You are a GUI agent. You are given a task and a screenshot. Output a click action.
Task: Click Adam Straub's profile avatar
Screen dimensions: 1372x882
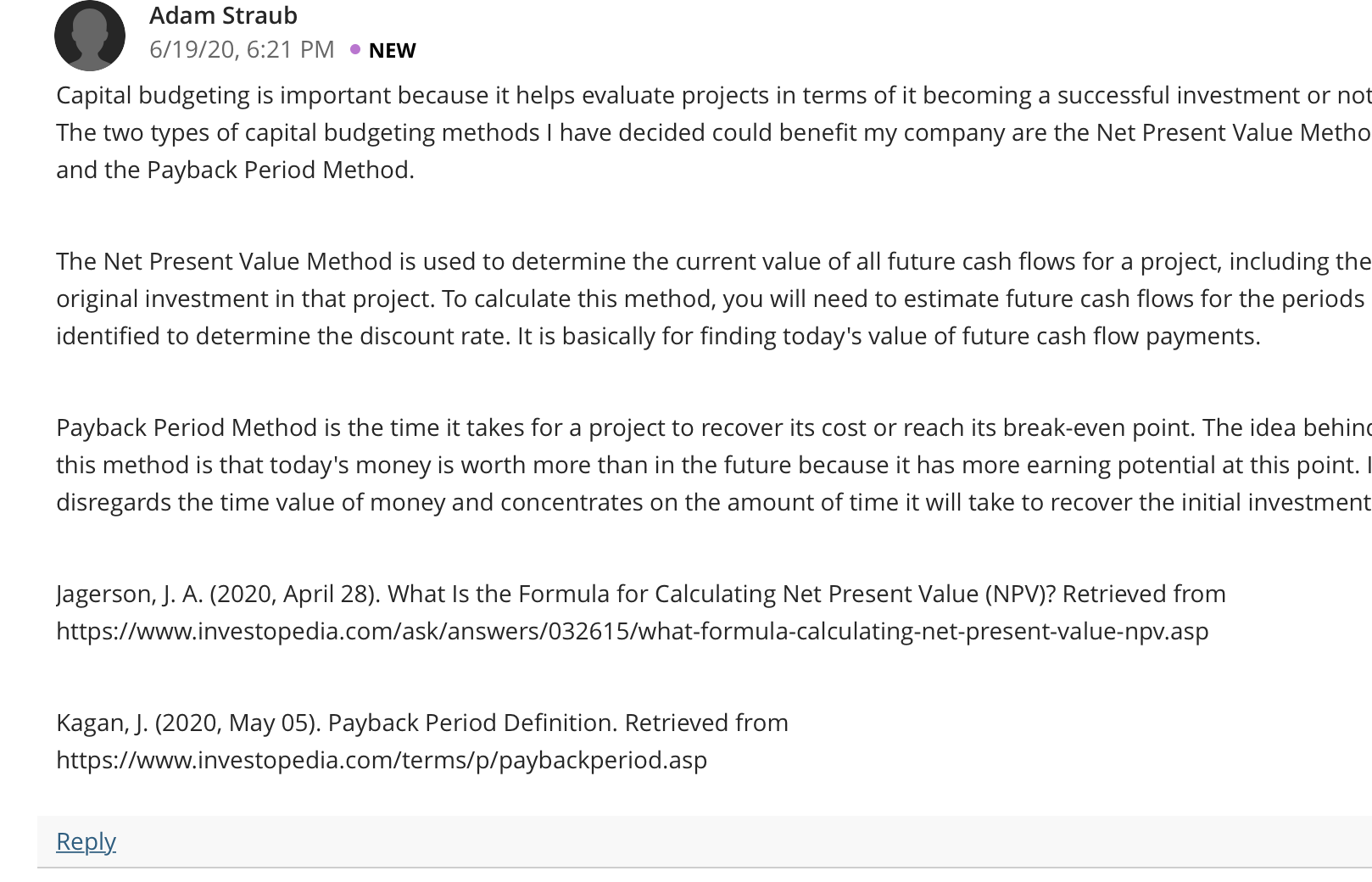coord(90,36)
